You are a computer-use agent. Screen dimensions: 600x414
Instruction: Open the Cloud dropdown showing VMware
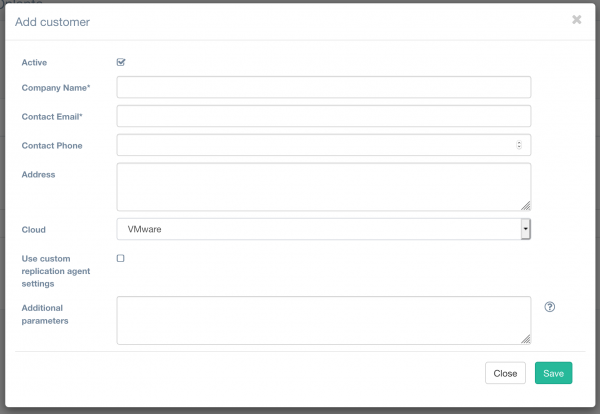[323, 230]
